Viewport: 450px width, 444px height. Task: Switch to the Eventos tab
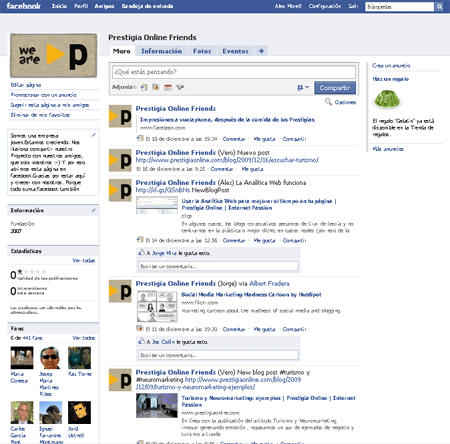click(x=235, y=51)
